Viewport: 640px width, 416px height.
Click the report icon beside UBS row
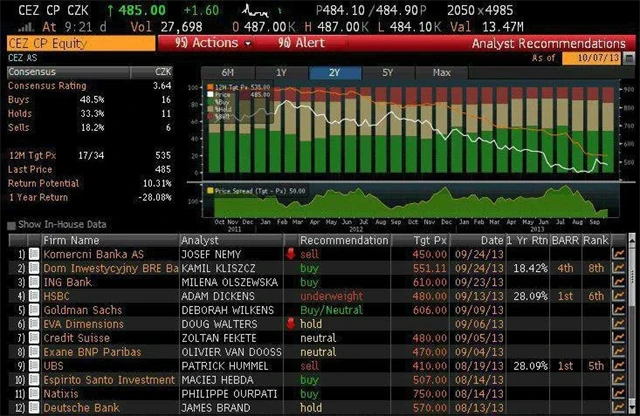coord(32,367)
